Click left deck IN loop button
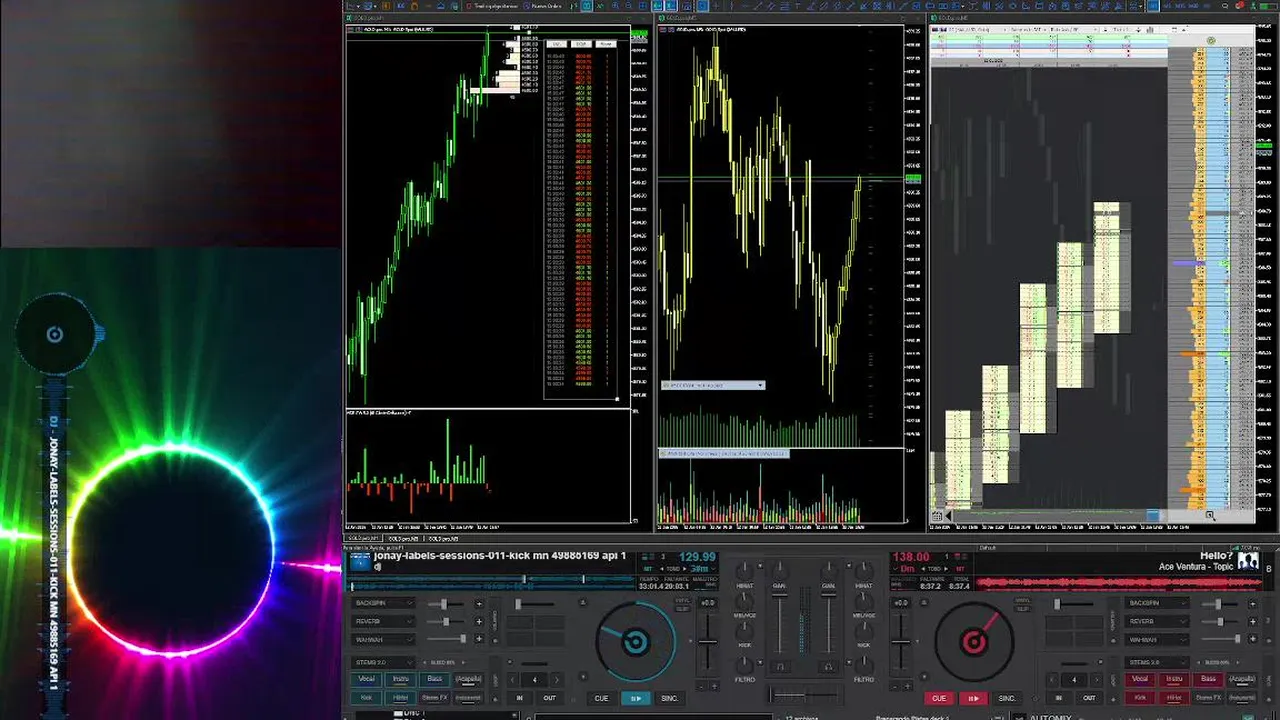1280x720 pixels. pos(519,698)
